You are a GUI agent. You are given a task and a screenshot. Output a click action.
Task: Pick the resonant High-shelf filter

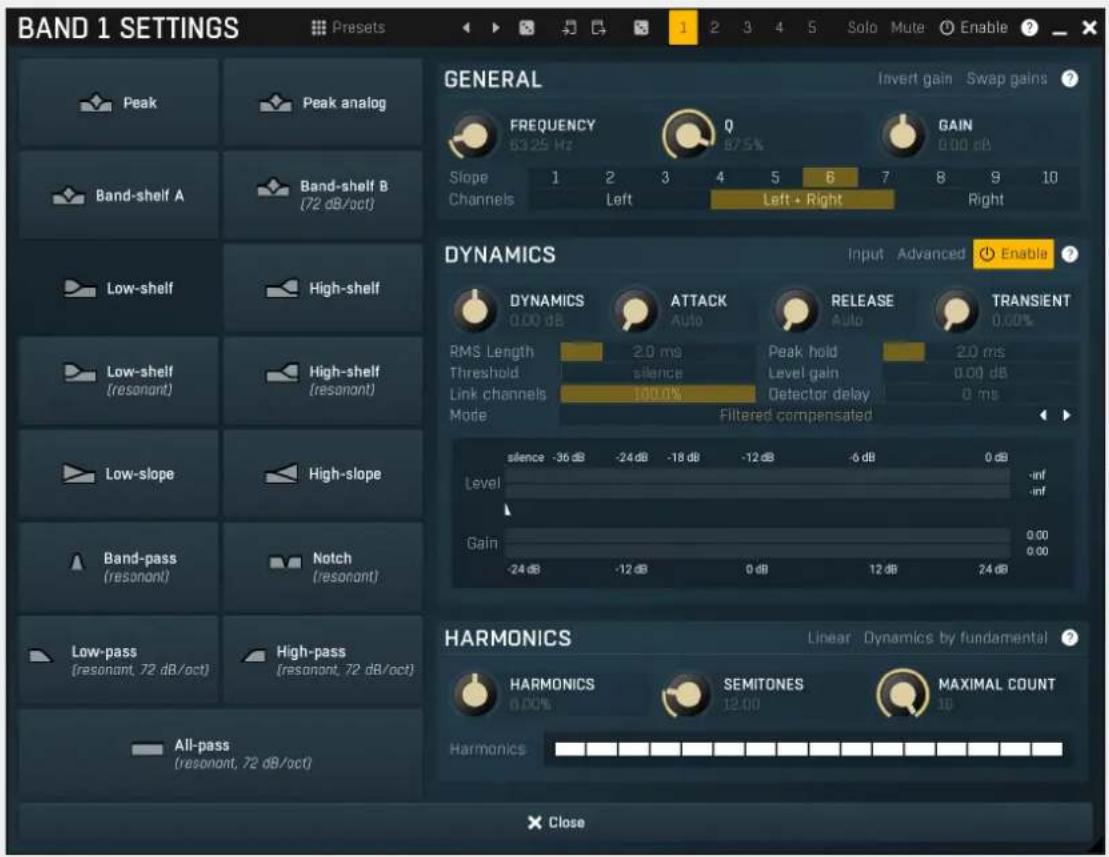pyautogui.click(x=323, y=380)
